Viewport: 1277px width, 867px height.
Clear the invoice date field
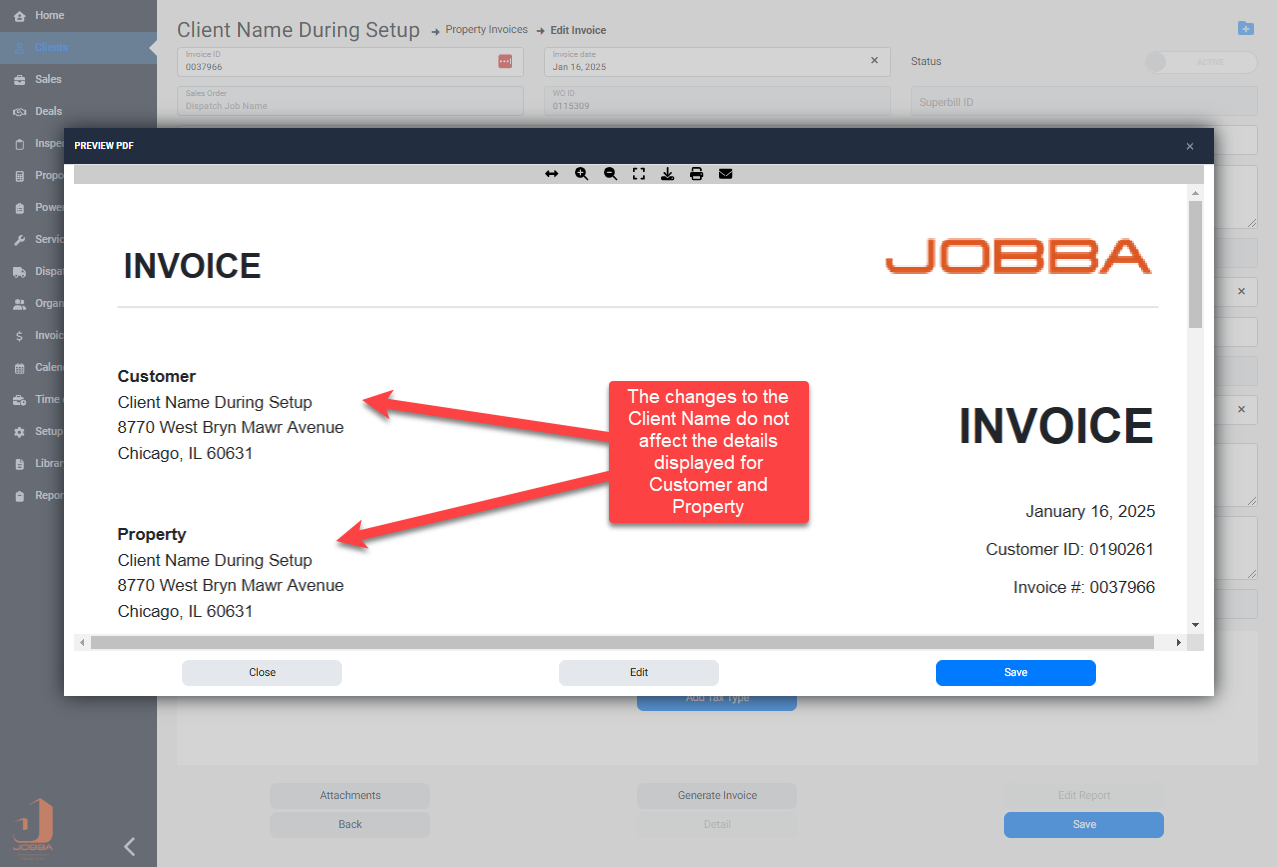(874, 61)
